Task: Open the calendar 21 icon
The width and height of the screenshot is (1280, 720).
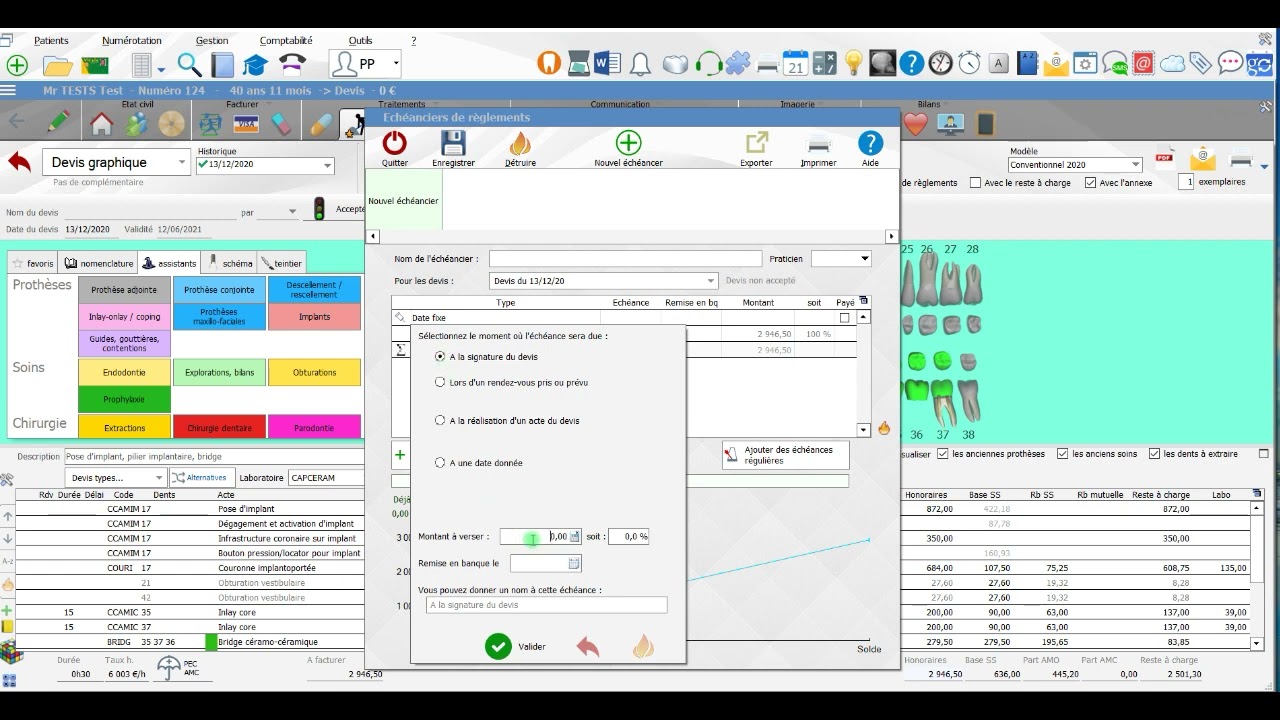Action: 795,63
